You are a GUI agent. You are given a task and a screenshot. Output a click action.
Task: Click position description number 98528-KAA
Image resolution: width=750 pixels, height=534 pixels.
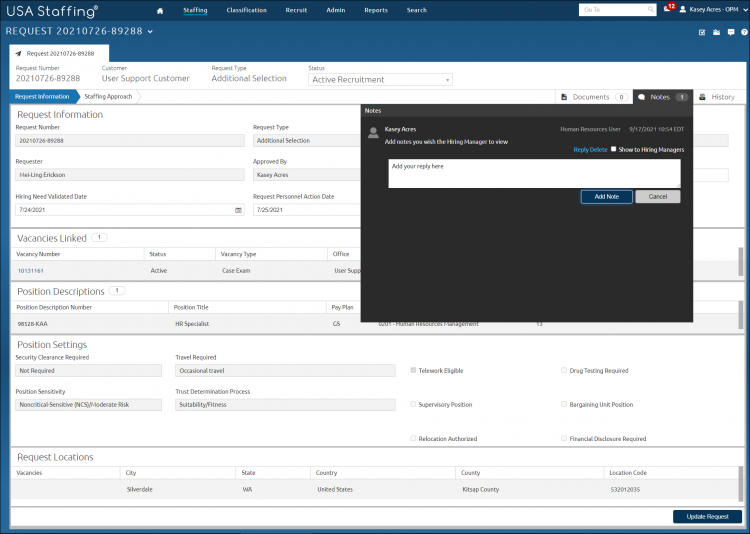(x=33, y=324)
